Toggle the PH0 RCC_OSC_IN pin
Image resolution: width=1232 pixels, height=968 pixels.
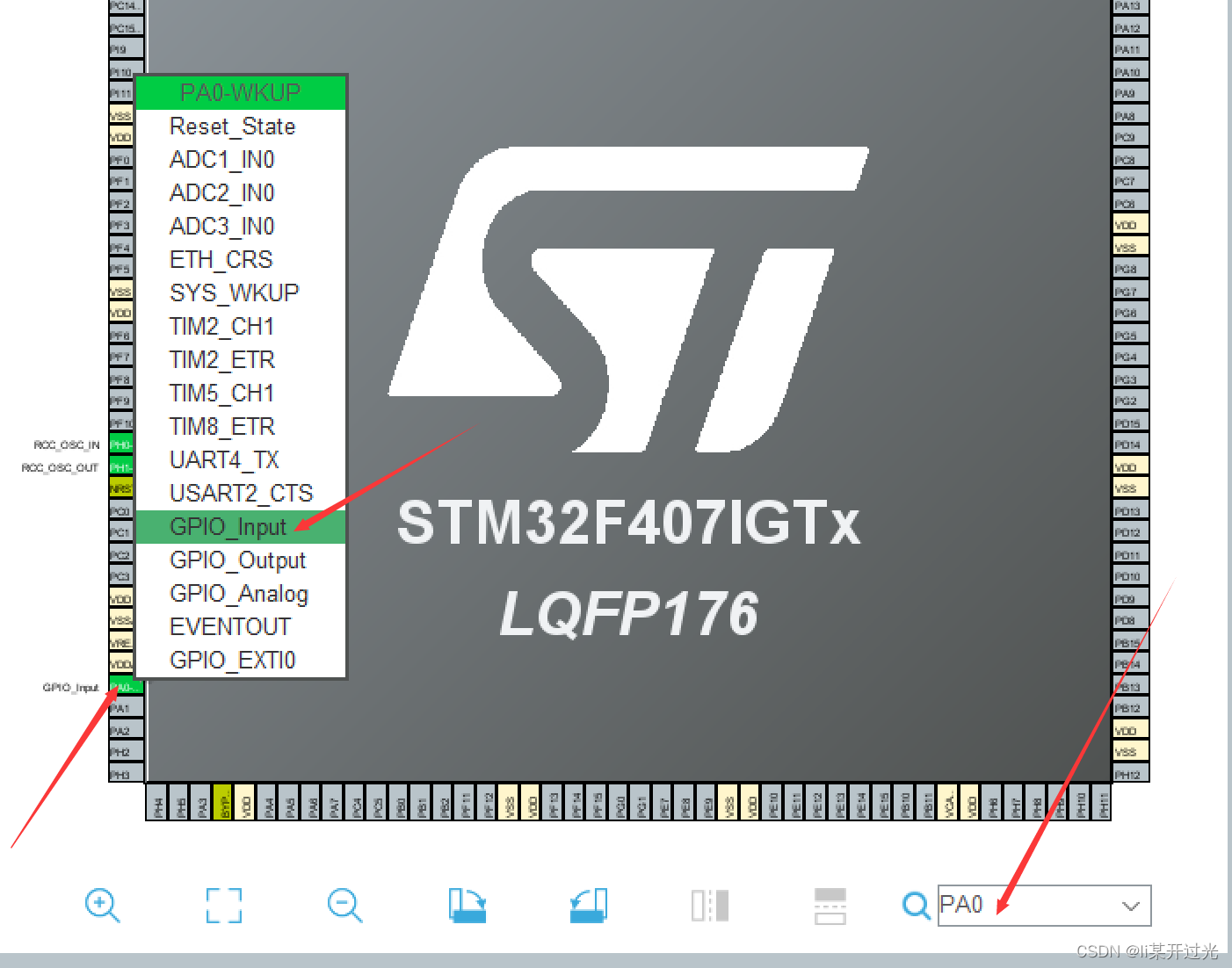pos(120,444)
